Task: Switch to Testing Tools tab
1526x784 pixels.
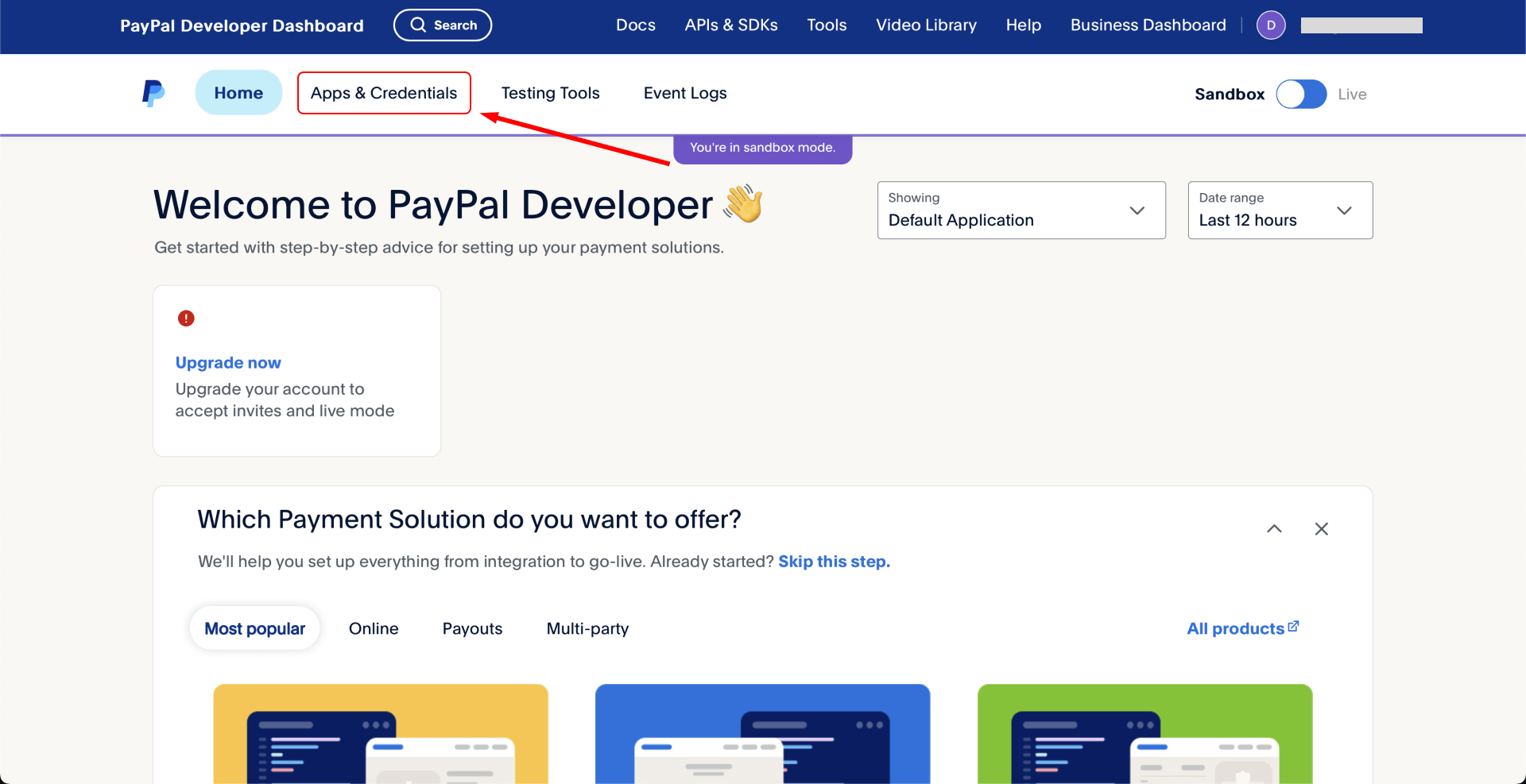Action: (550, 93)
